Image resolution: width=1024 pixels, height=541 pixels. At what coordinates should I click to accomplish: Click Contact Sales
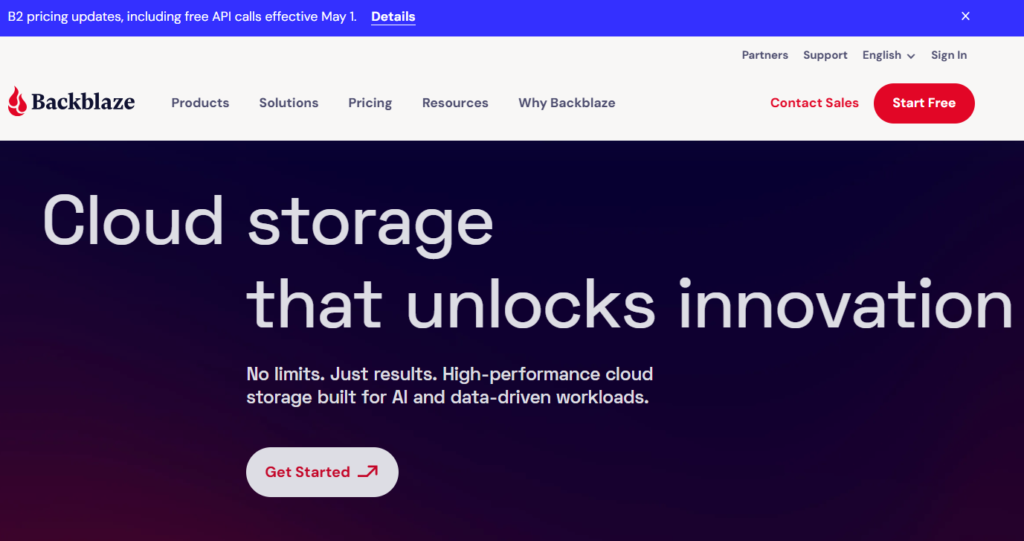(814, 103)
